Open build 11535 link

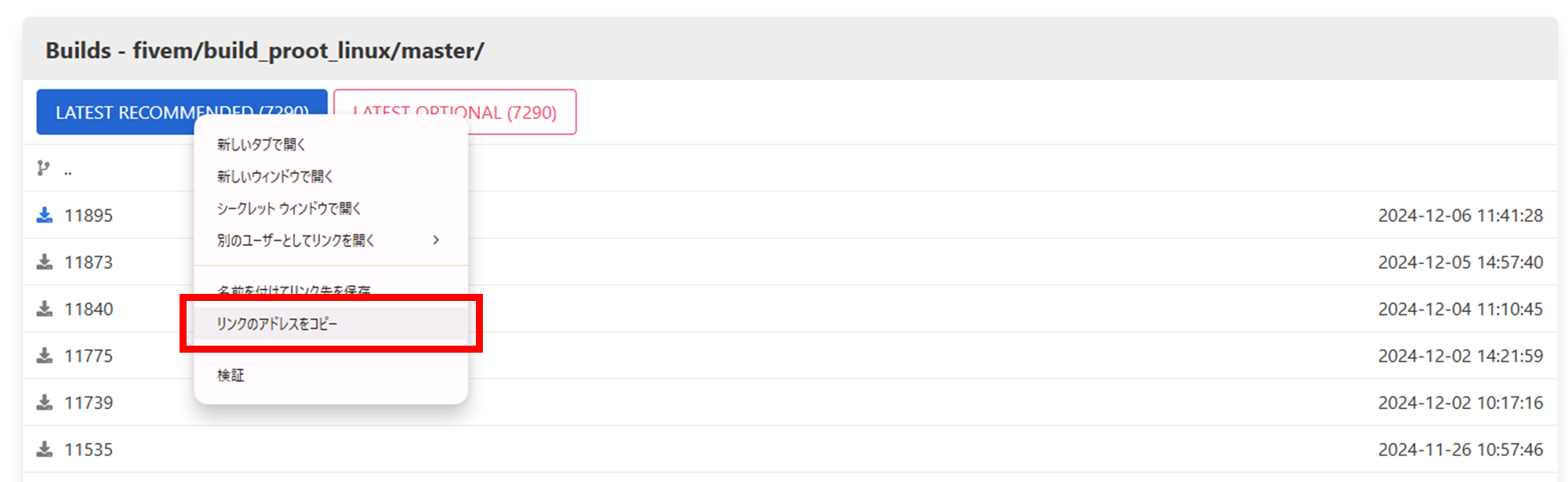89,450
